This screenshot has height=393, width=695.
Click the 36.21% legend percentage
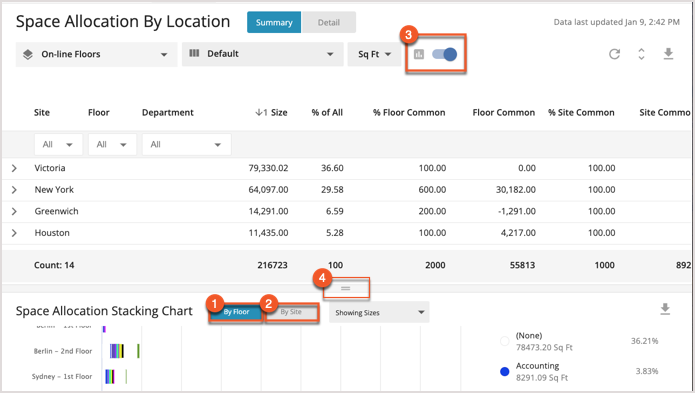pyautogui.click(x=644, y=341)
